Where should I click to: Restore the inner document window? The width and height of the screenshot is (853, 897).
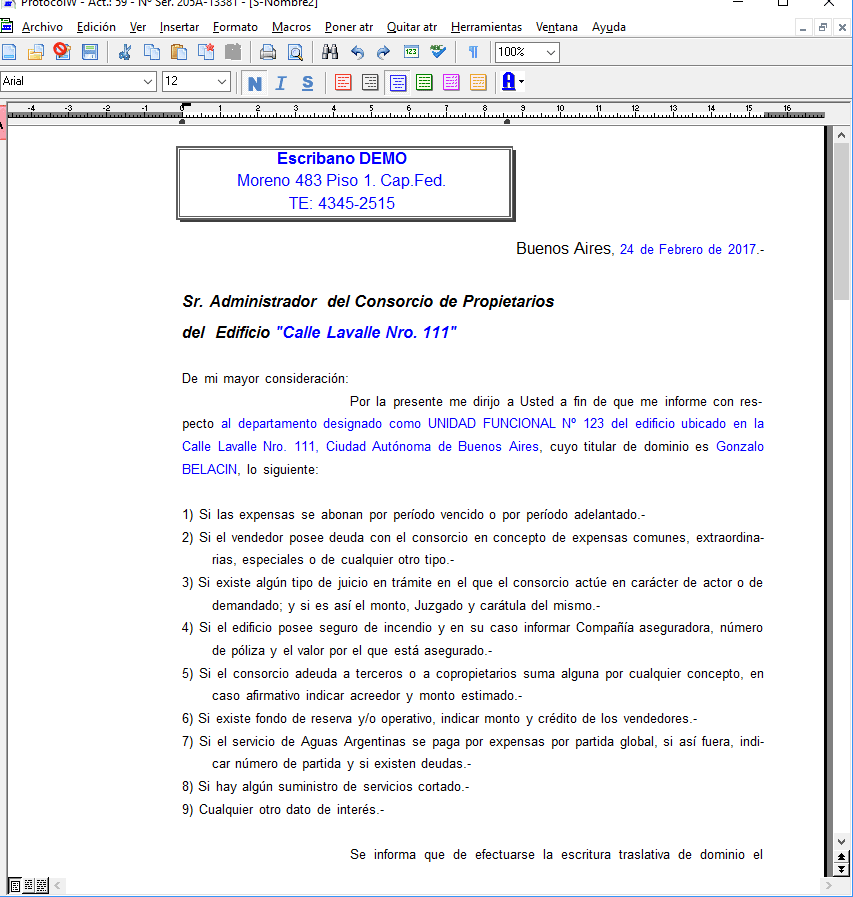(823, 27)
